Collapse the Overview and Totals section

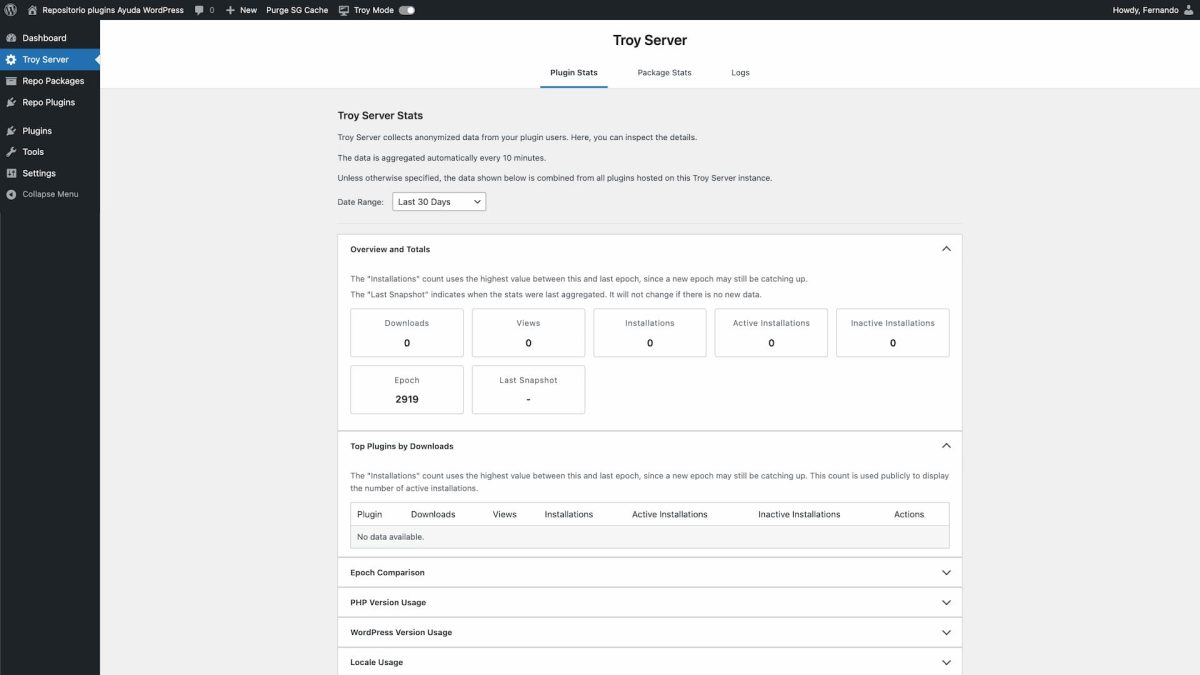point(946,249)
